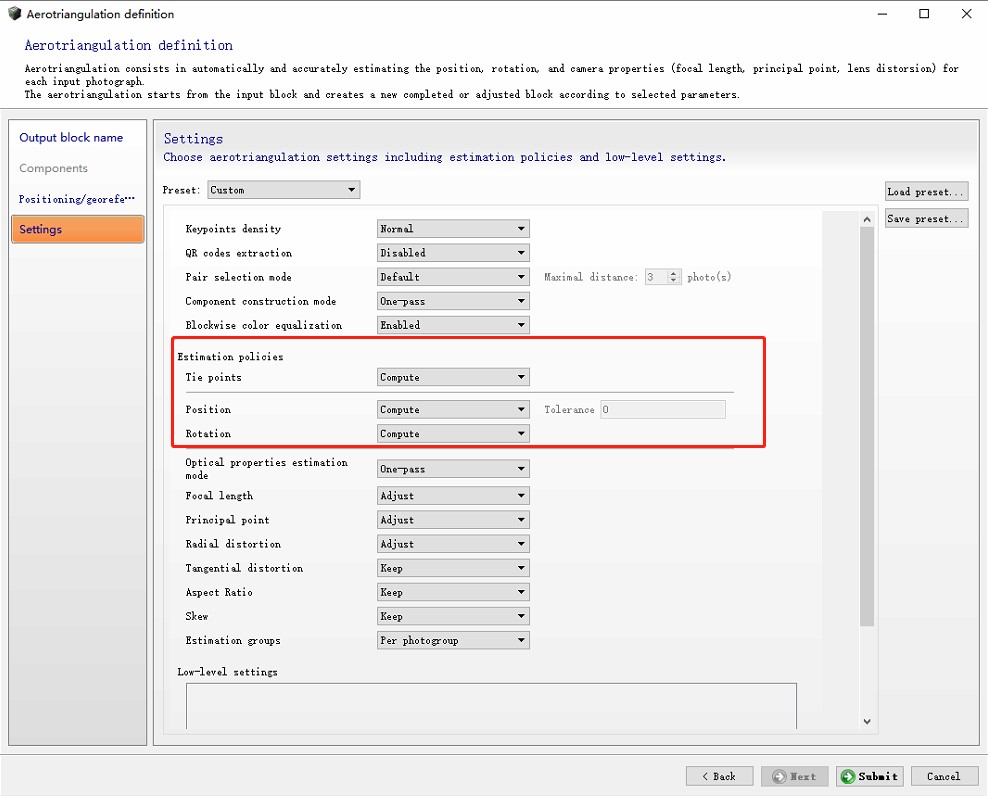This screenshot has width=988, height=796.
Task: Click the green Submit button
Action: [x=870, y=776]
